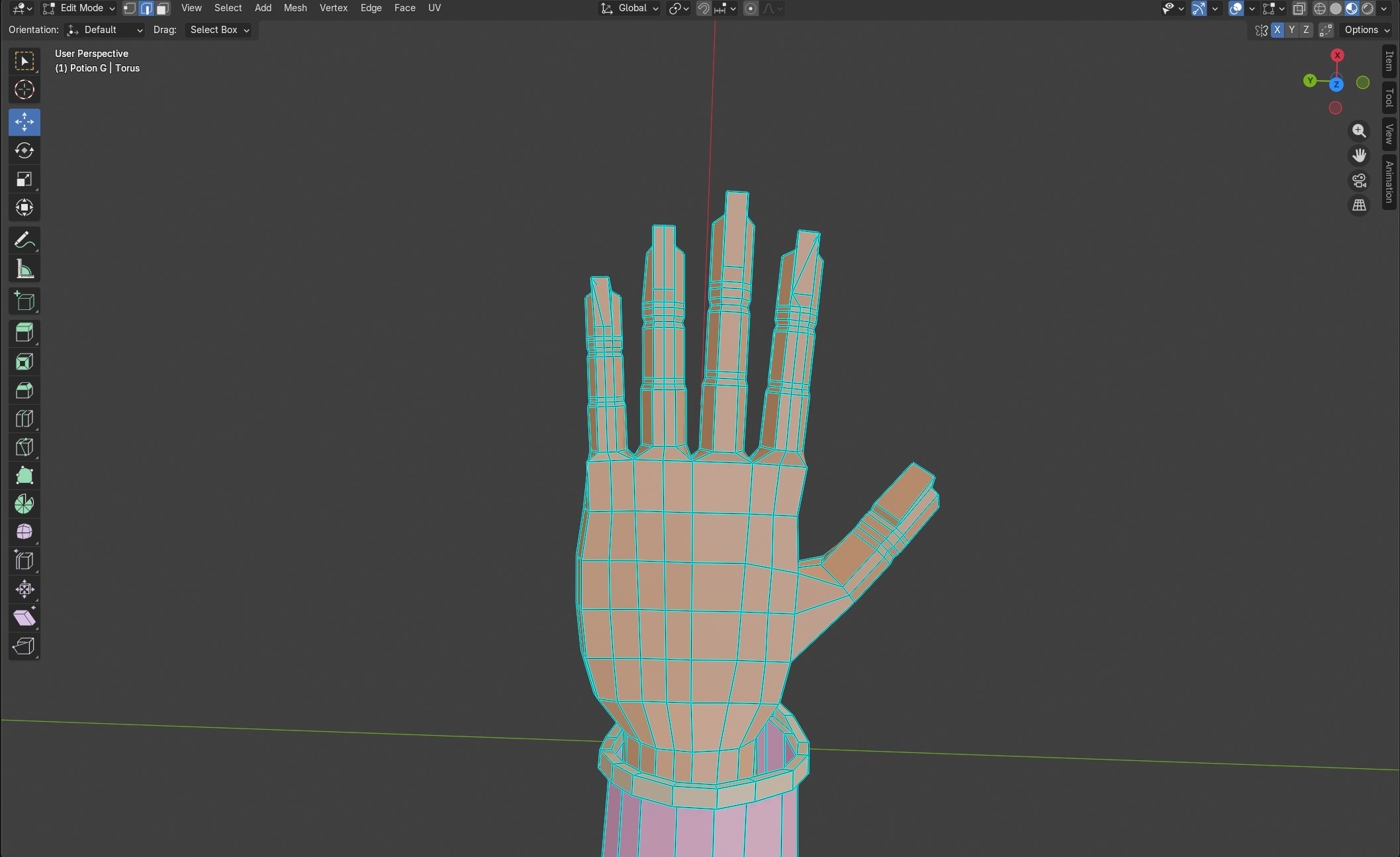Toggle X-ray display mode
Viewport: 1400px width, 857px height.
[1299, 9]
